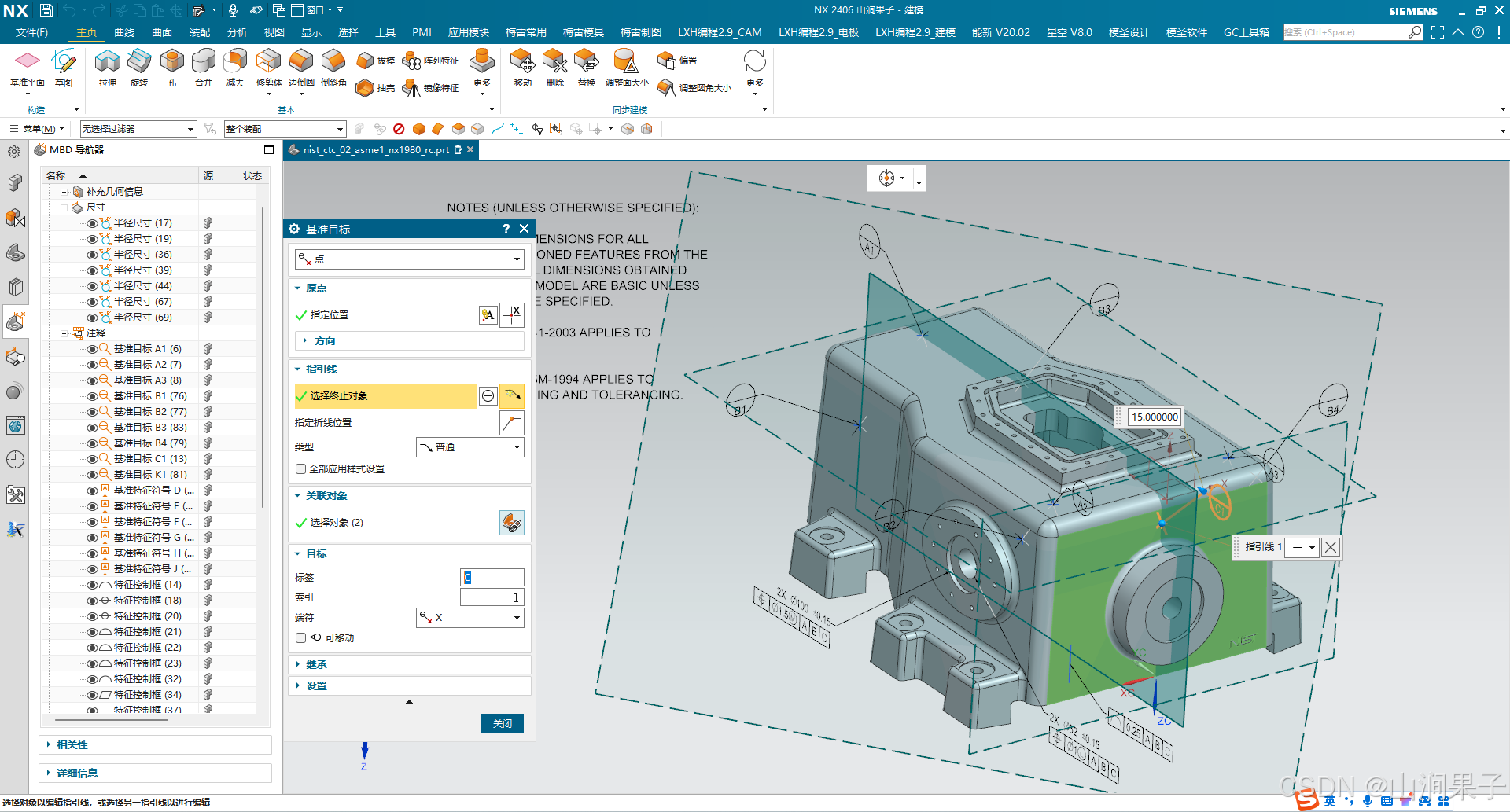The image size is (1510, 812).
Task: Click the view orientation icon in viewport
Action: 887,178
